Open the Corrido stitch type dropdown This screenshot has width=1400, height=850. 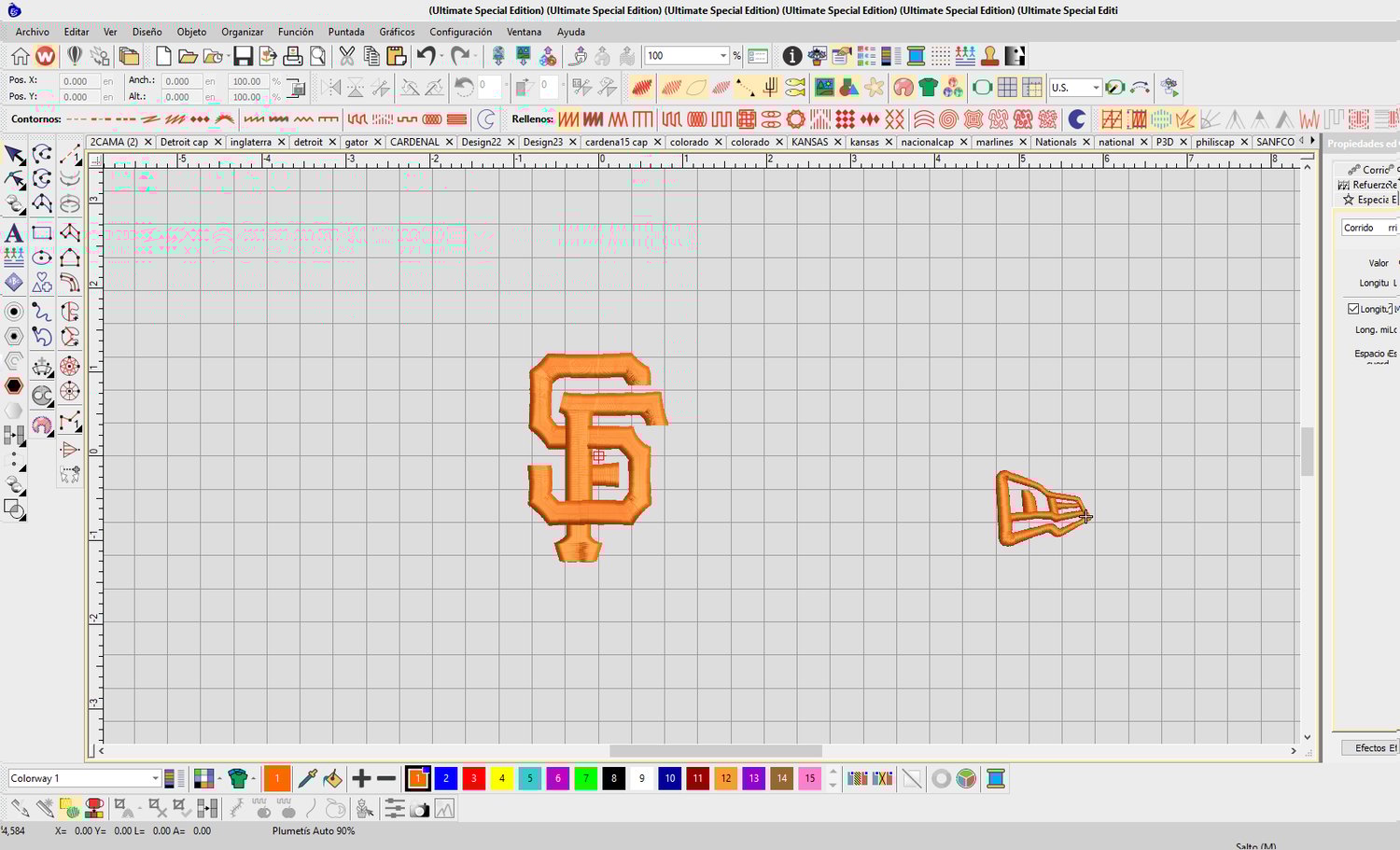(1368, 228)
